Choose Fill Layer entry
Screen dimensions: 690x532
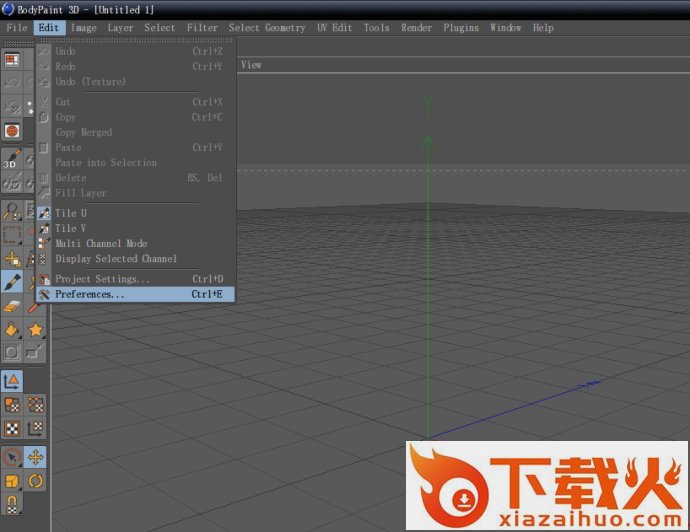click(136, 193)
